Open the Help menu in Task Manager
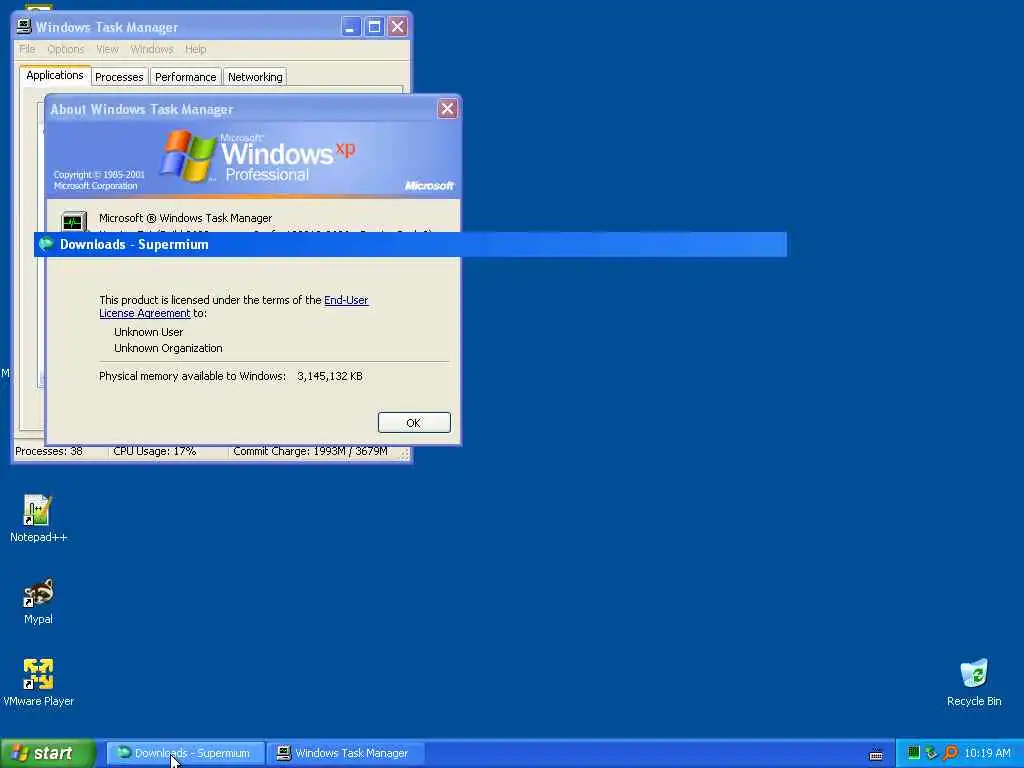This screenshot has height=768, width=1024. point(195,49)
